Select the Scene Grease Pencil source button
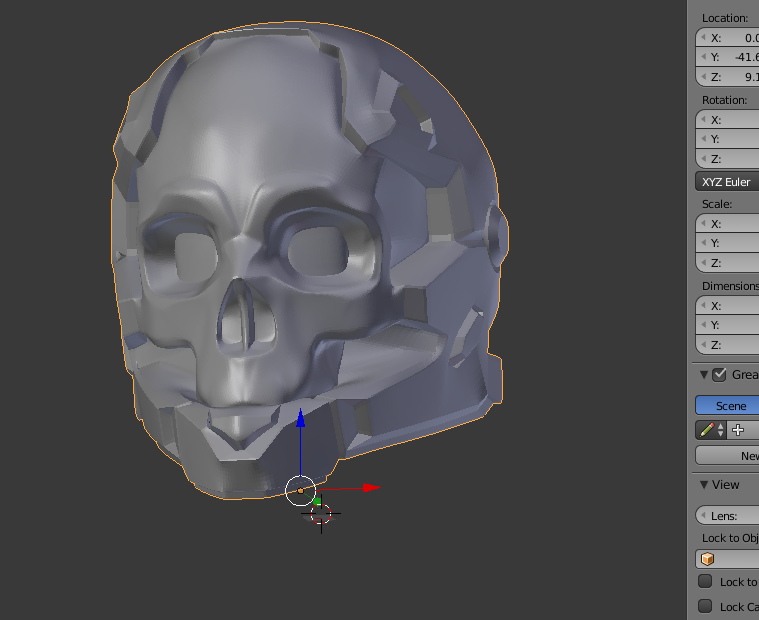Viewport: 759px width, 620px height. 727,406
